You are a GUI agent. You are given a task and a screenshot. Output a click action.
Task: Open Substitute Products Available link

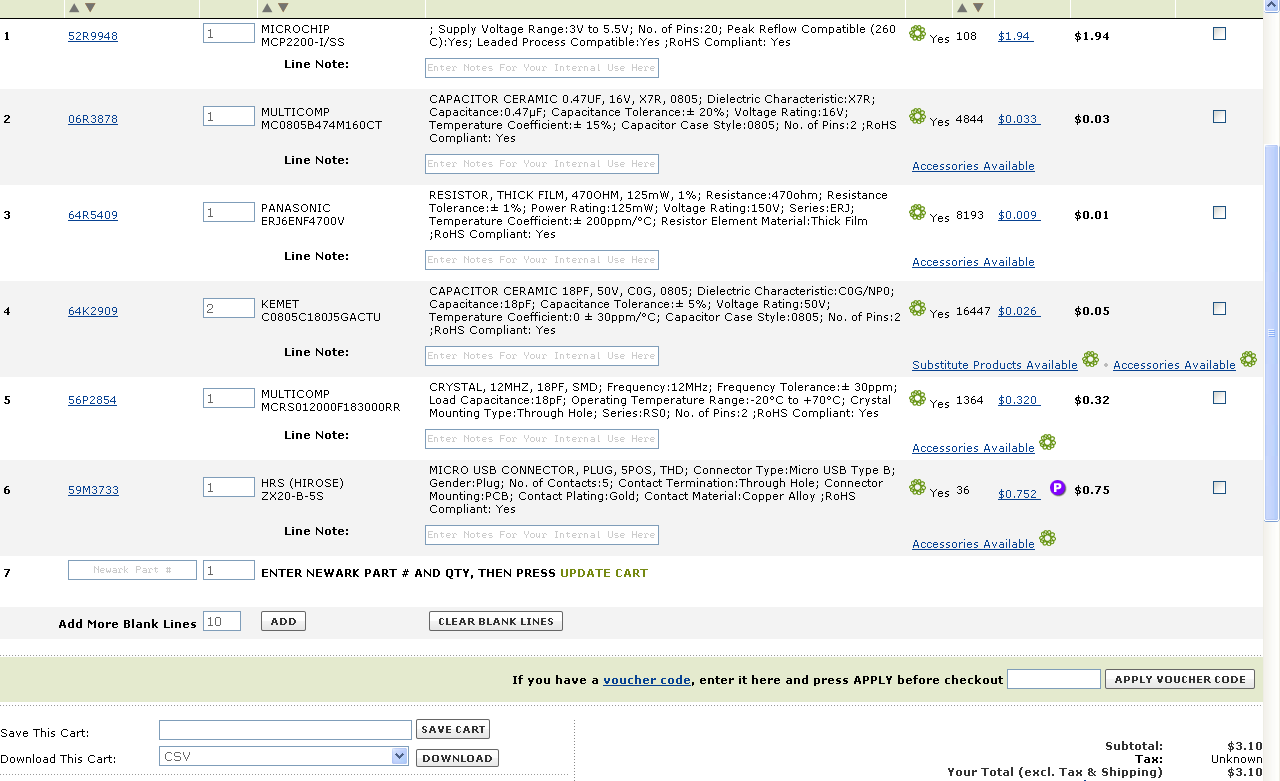point(995,365)
